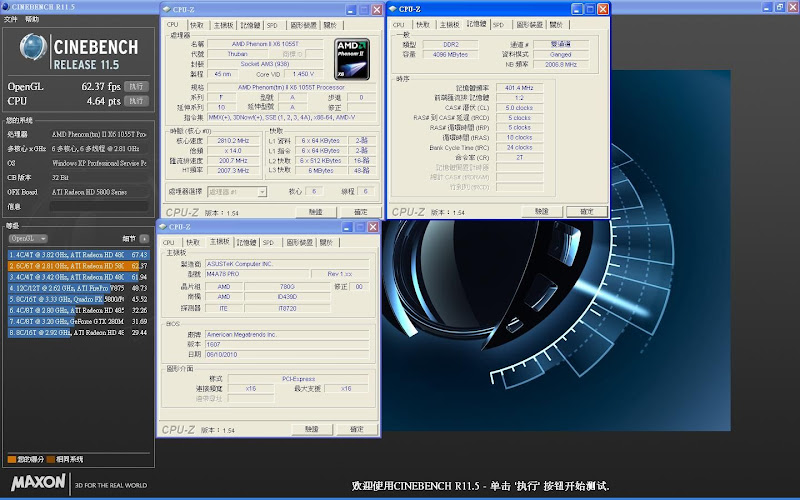Click the Socket AM3 (938) package field
Screen dimensions: 800x500
tap(265, 64)
